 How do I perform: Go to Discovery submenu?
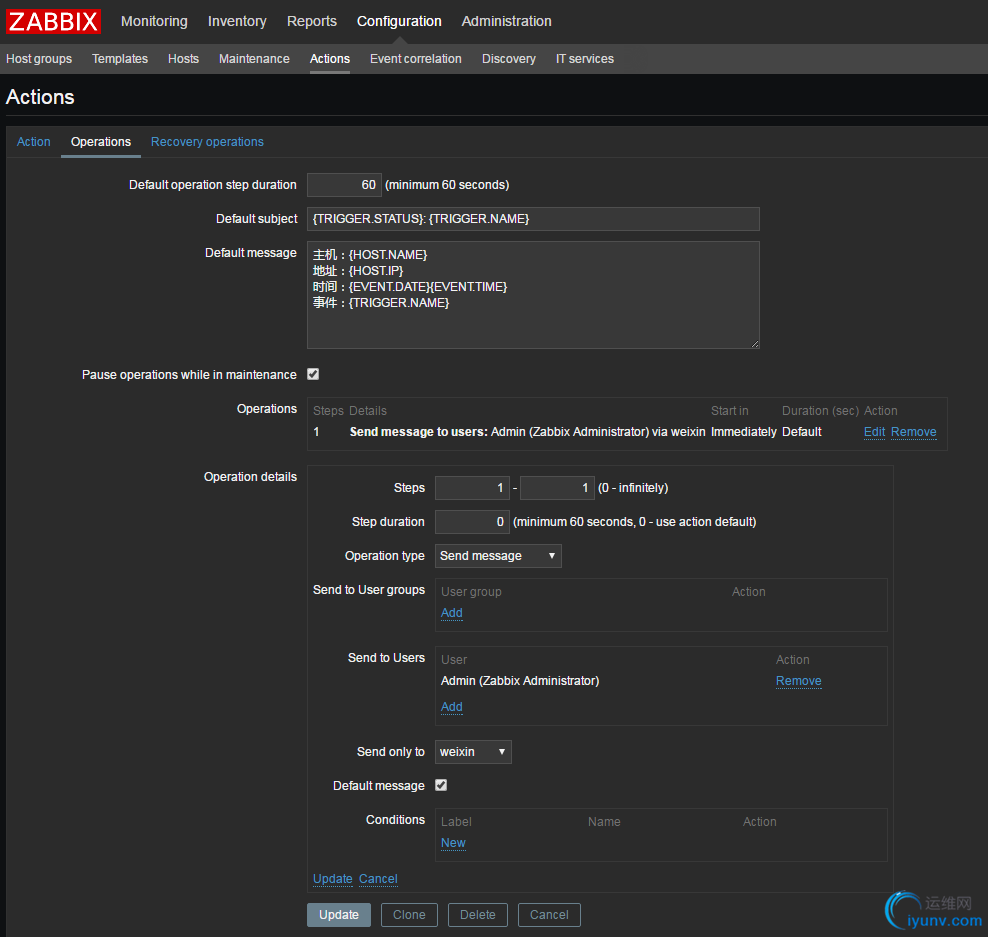click(508, 59)
